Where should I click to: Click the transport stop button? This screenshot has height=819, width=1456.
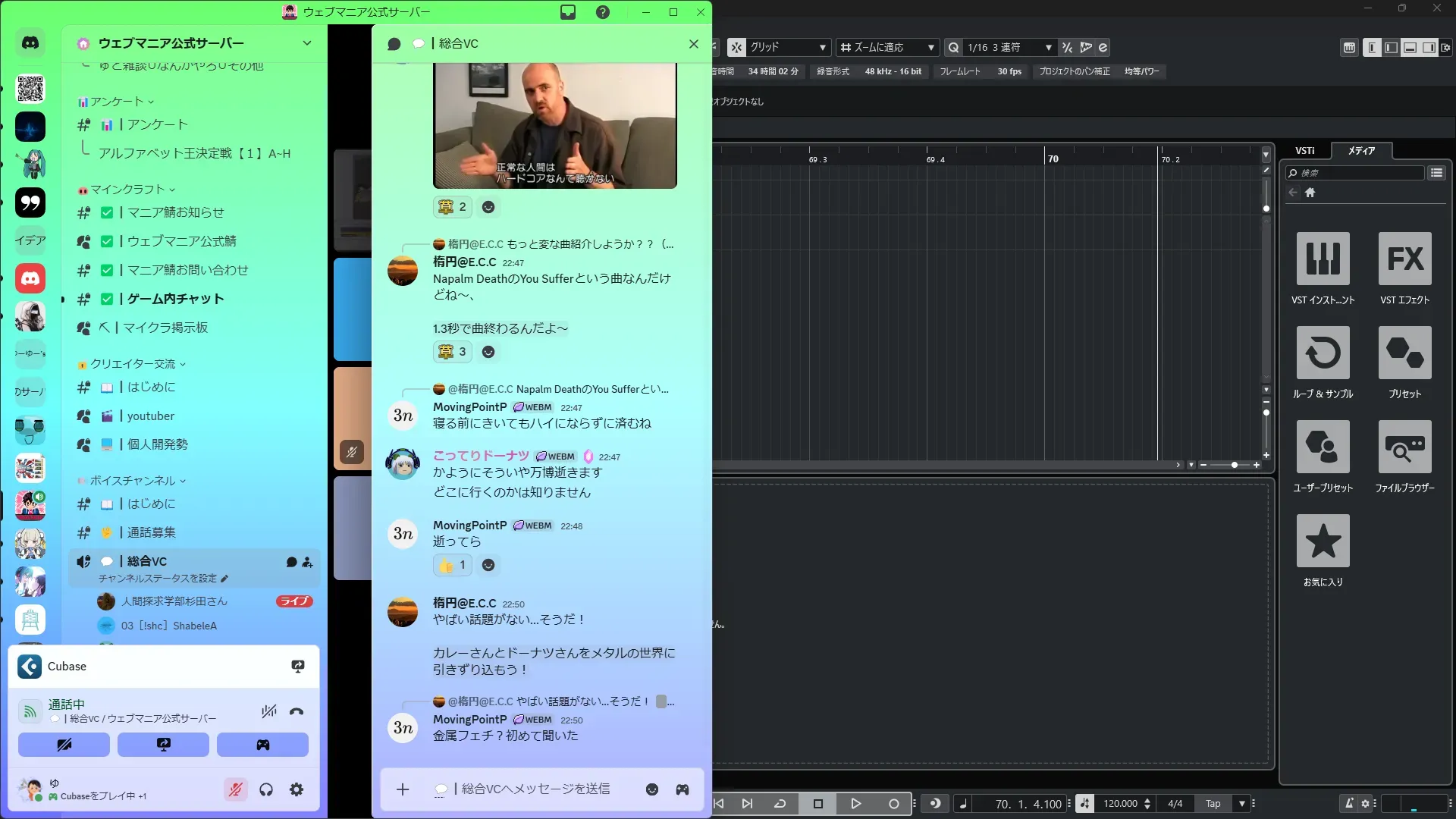click(817, 804)
